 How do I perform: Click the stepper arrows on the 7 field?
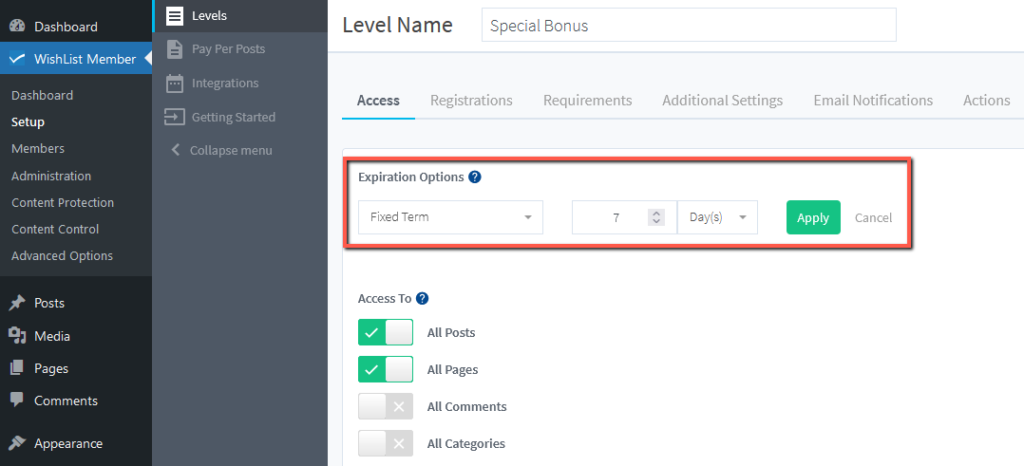656,217
